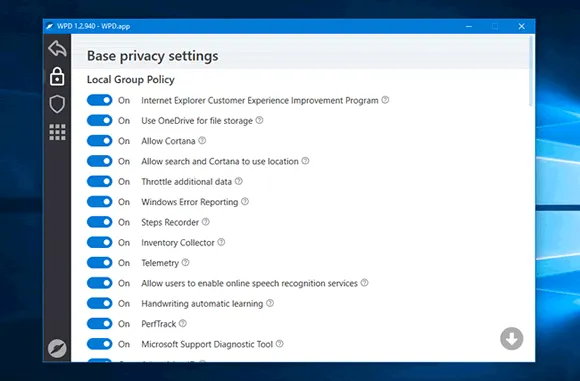The width and height of the screenshot is (580, 381).
Task: Open the firewall shield icon
Action: (x=57, y=104)
